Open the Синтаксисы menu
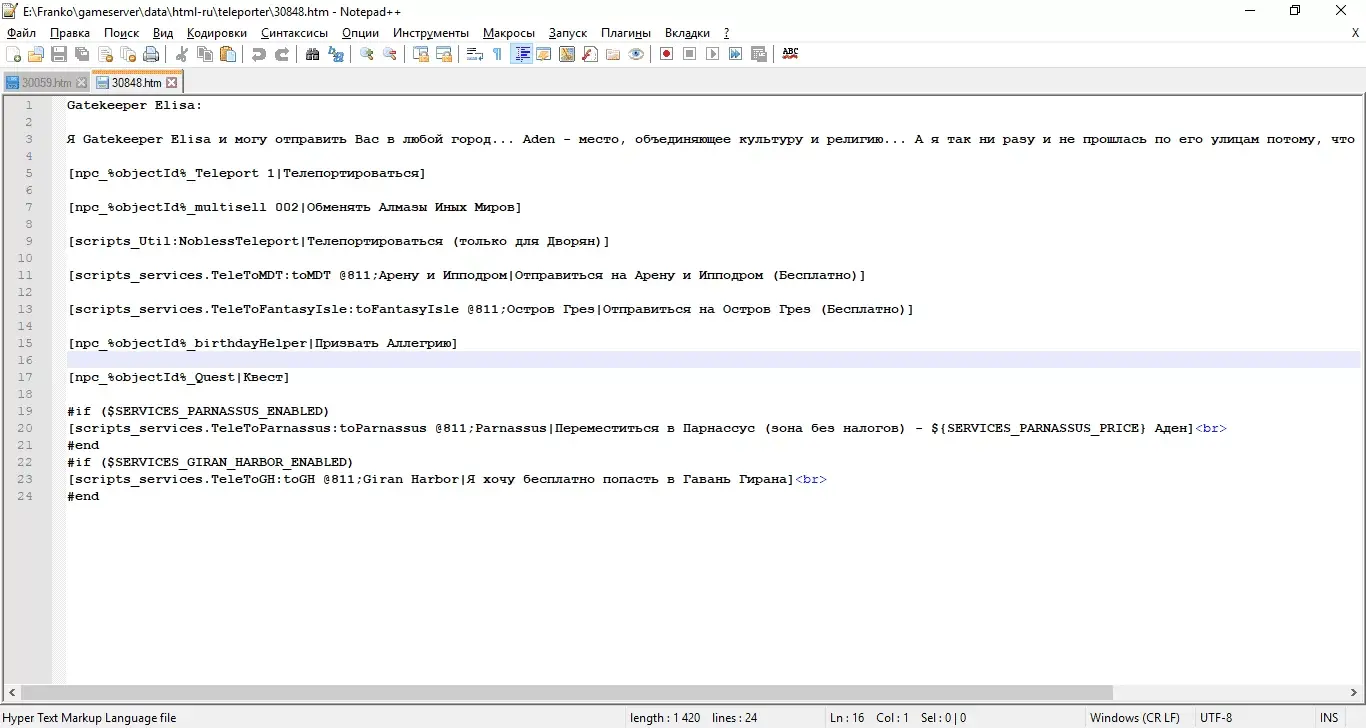Viewport: 1366px width, 728px height. [294, 33]
